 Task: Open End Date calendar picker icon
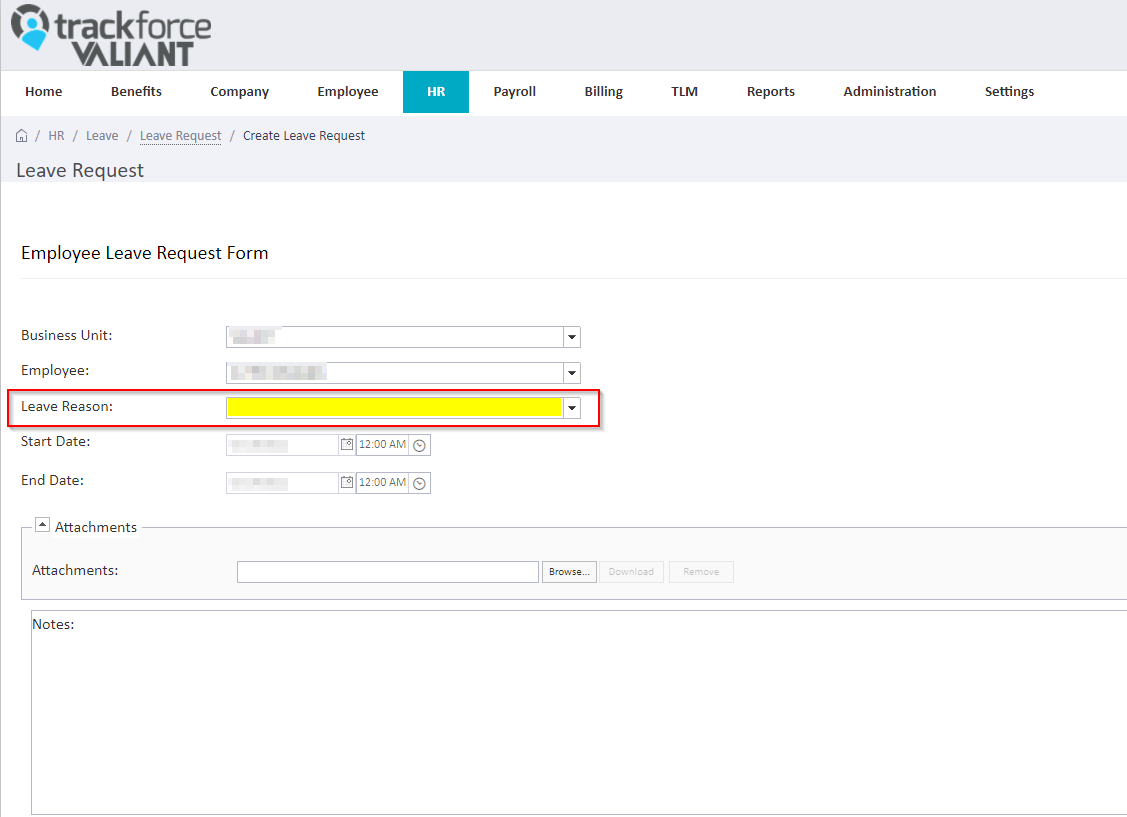click(346, 482)
